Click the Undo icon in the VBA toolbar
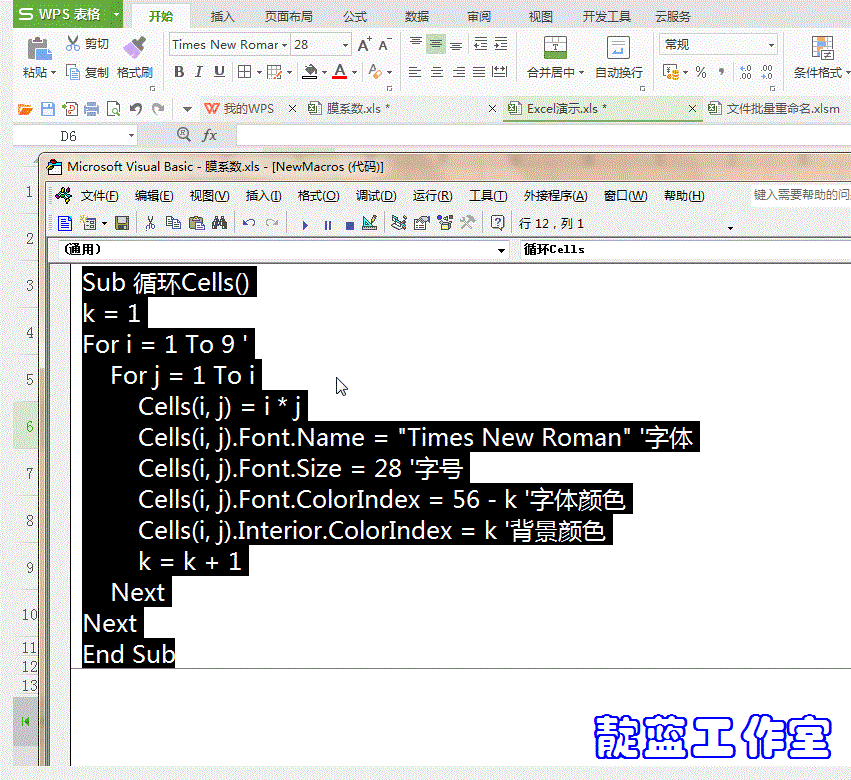 pos(247,222)
